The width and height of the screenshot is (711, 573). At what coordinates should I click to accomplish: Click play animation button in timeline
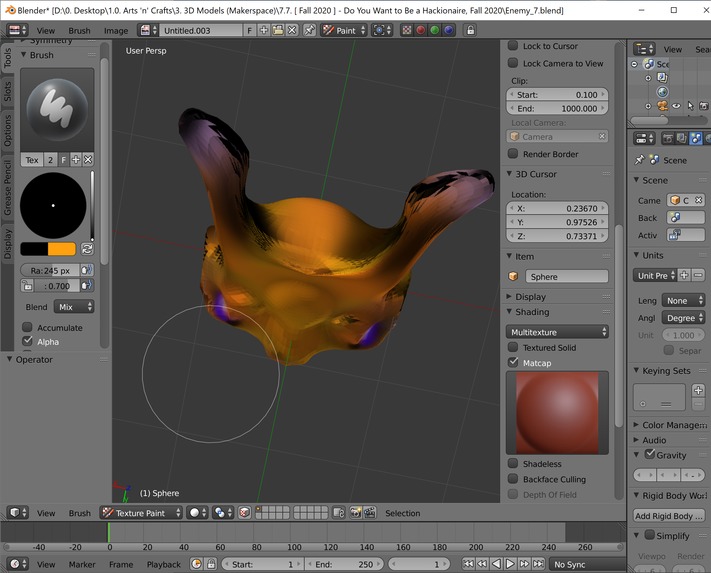tap(510, 564)
